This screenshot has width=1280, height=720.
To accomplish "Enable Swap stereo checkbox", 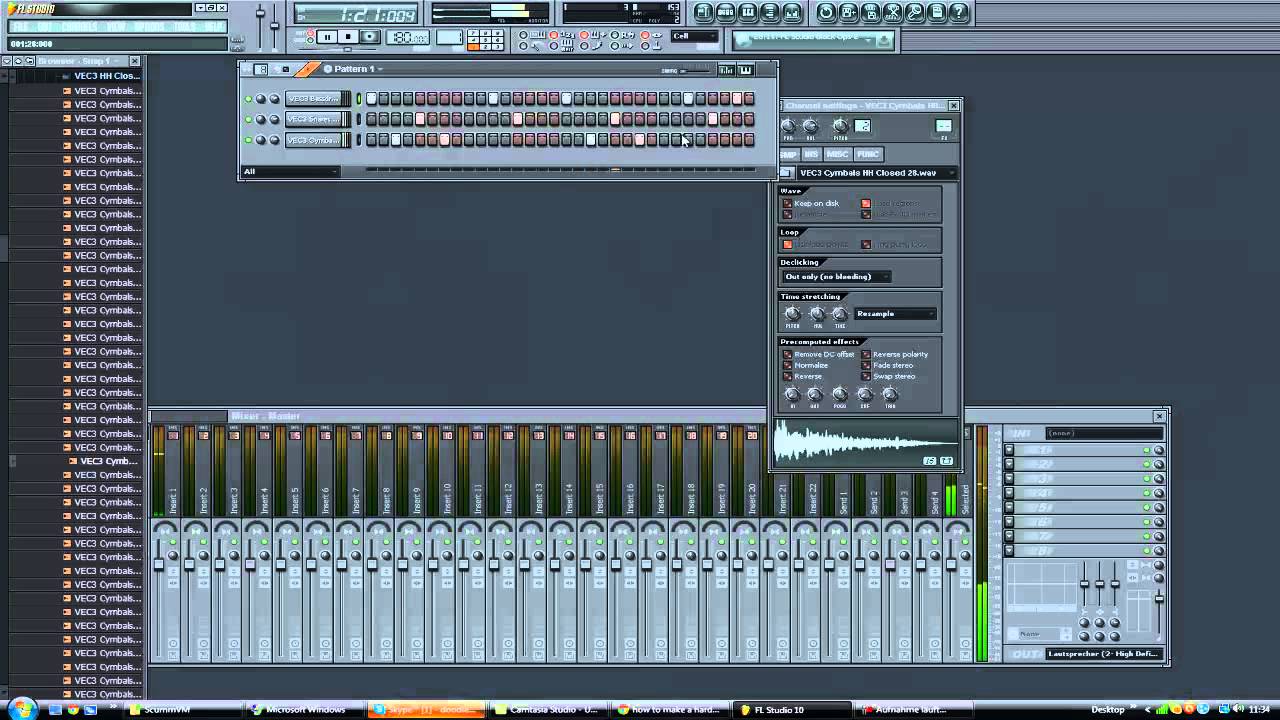I will pos(866,376).
